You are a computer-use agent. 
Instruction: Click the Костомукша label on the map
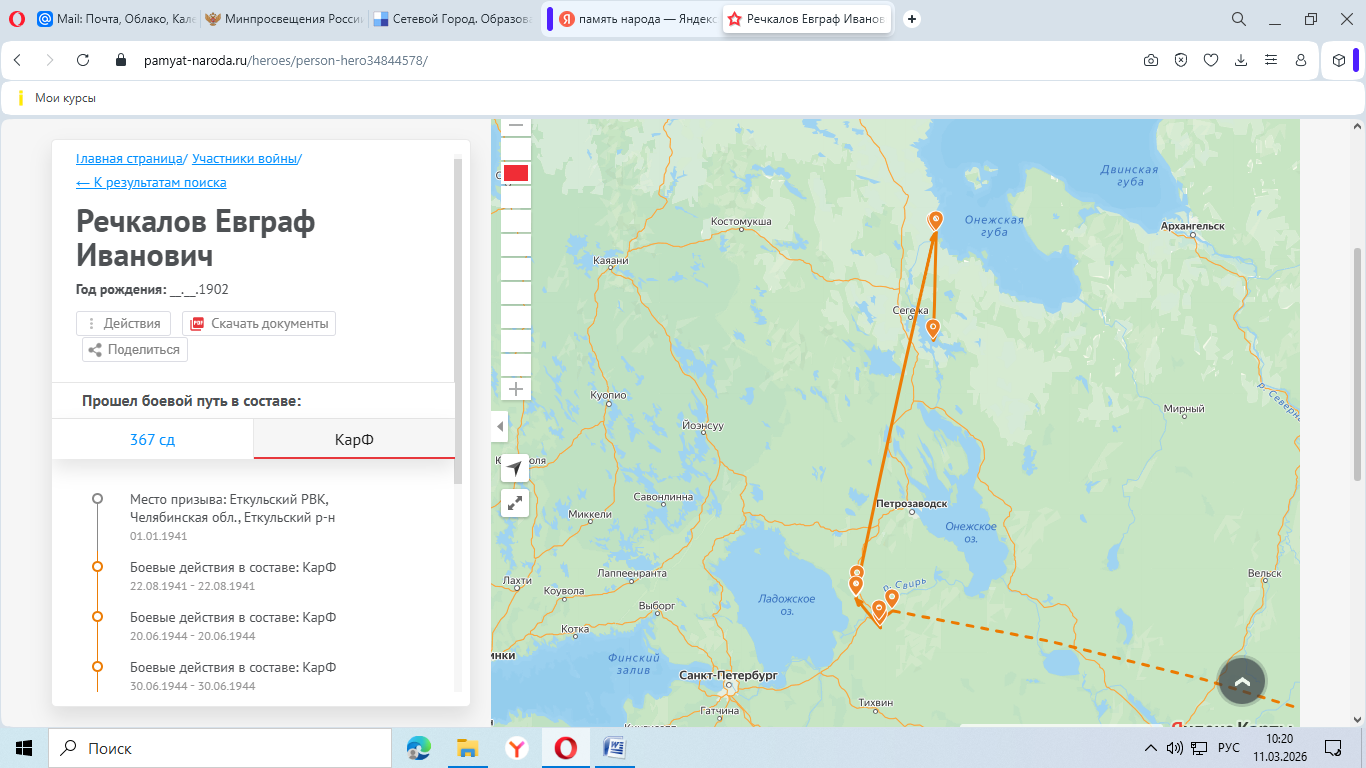tap(741, 221)
